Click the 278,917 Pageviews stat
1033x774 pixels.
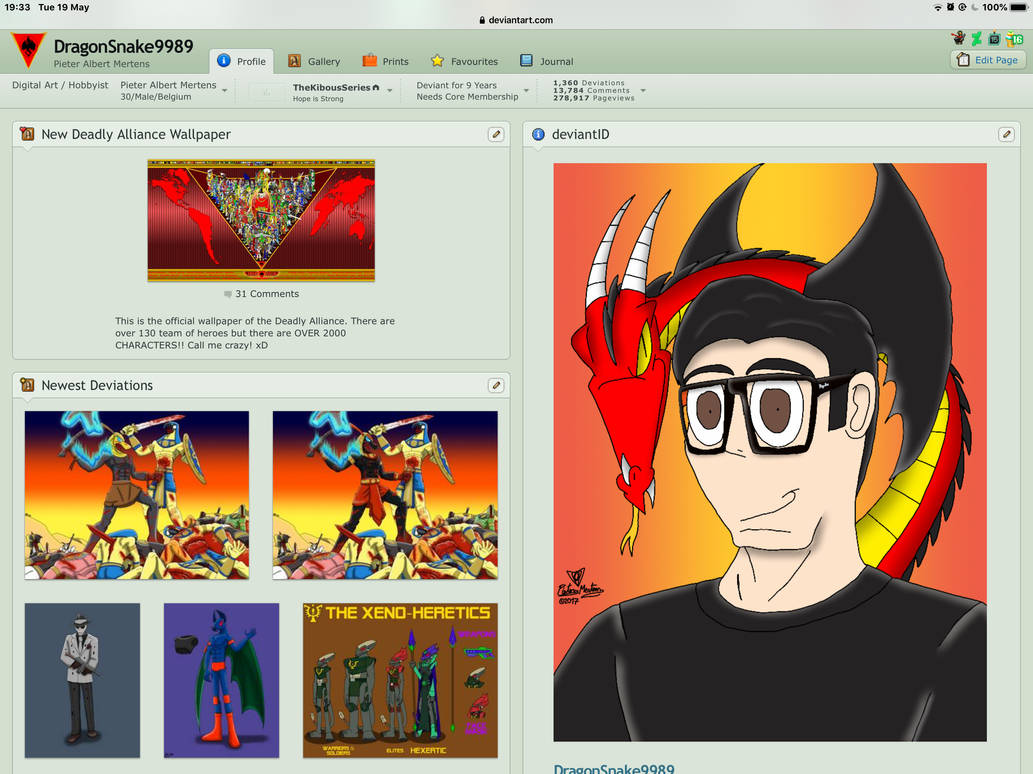click(594, 98)
